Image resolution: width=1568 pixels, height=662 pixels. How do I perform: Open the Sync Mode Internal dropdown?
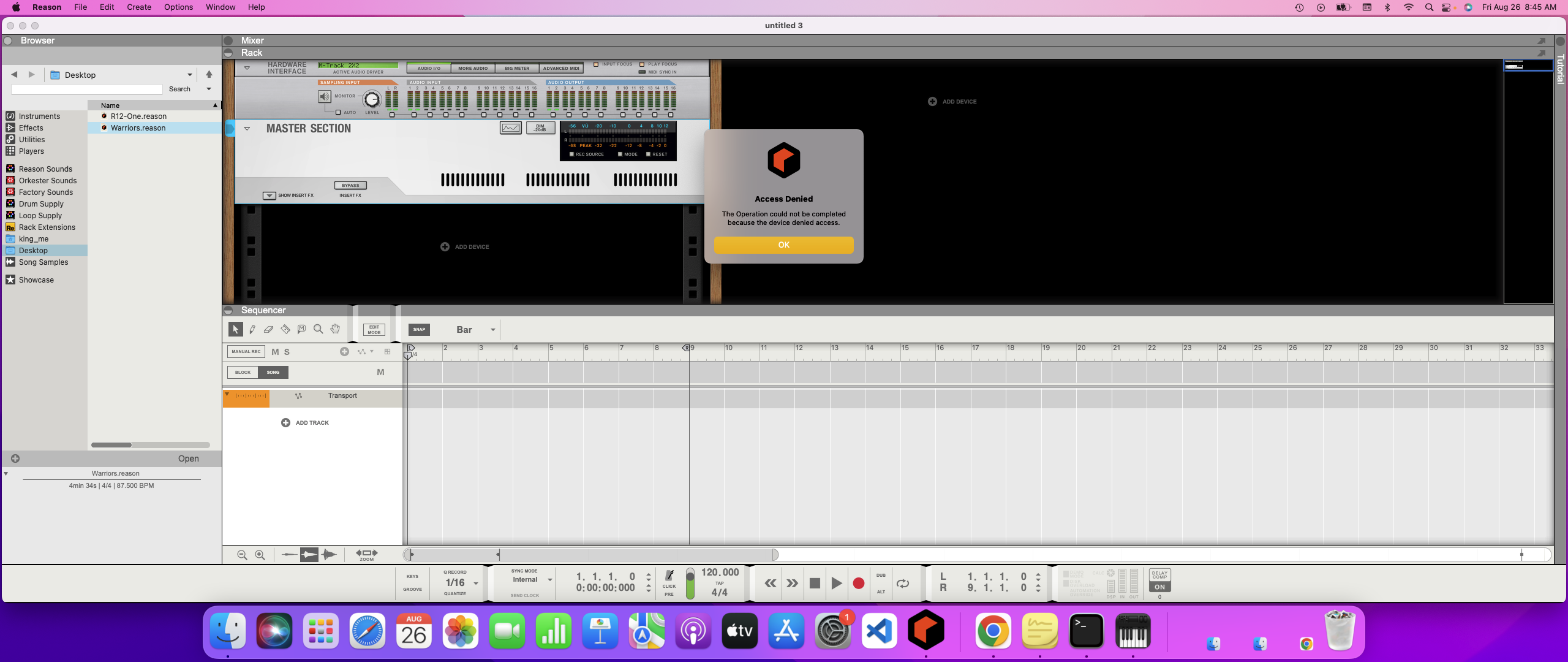click(x=549, y=580)
